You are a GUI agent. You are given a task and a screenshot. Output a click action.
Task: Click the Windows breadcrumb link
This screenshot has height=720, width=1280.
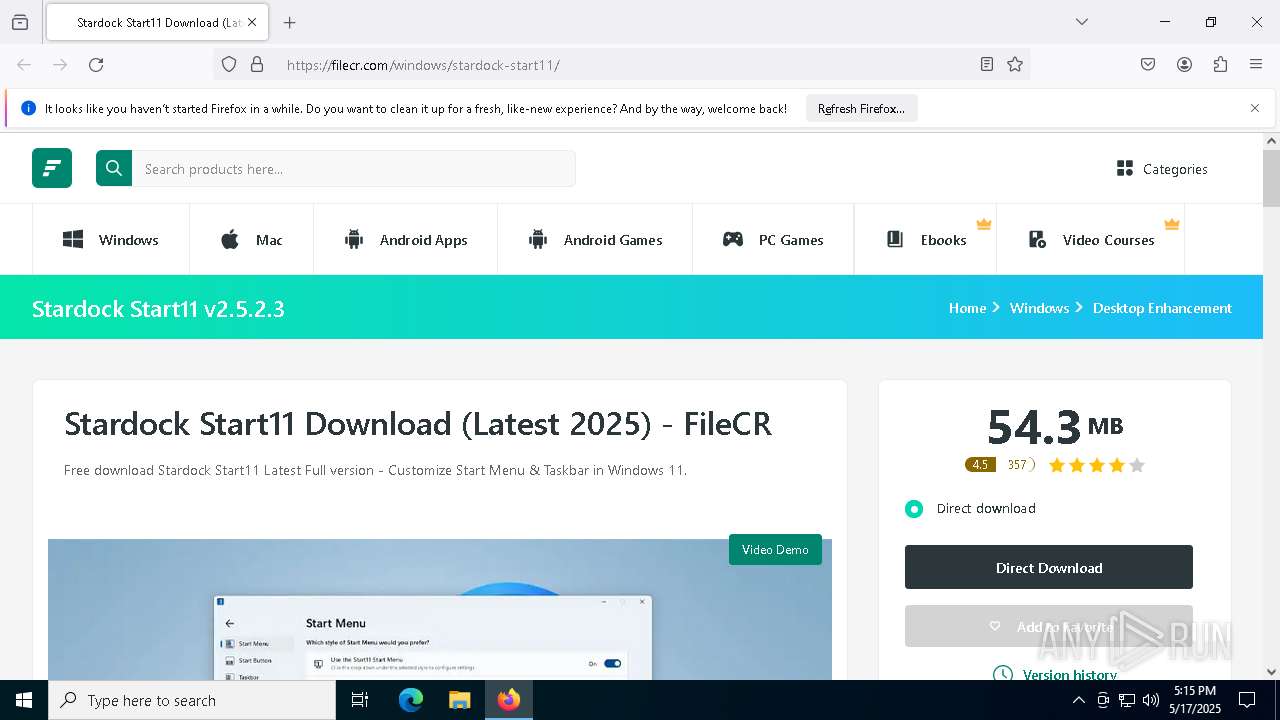click(x=1039, y=308)
